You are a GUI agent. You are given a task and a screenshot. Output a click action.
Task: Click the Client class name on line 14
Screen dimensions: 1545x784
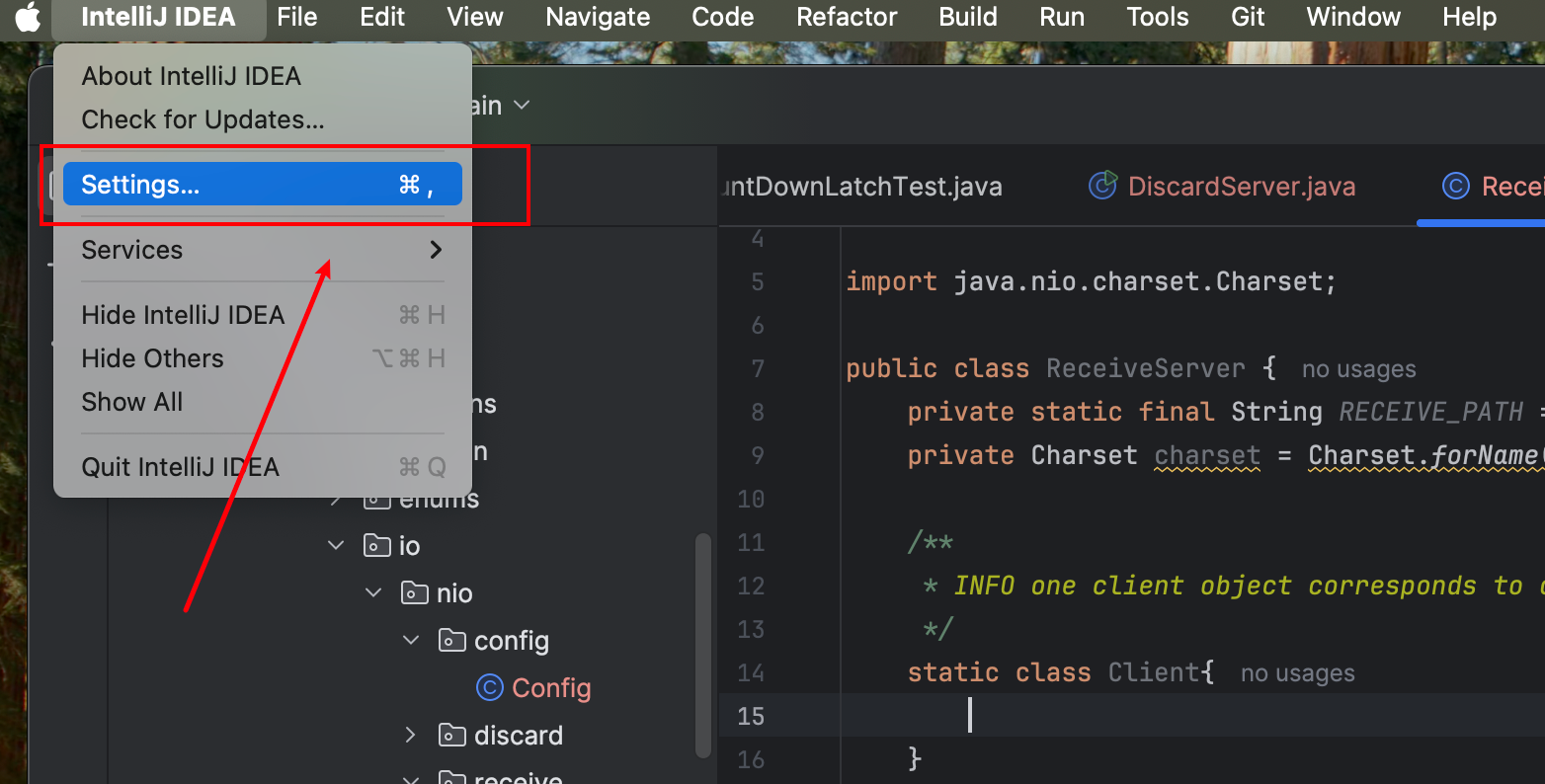click(x=1154, y=672)
